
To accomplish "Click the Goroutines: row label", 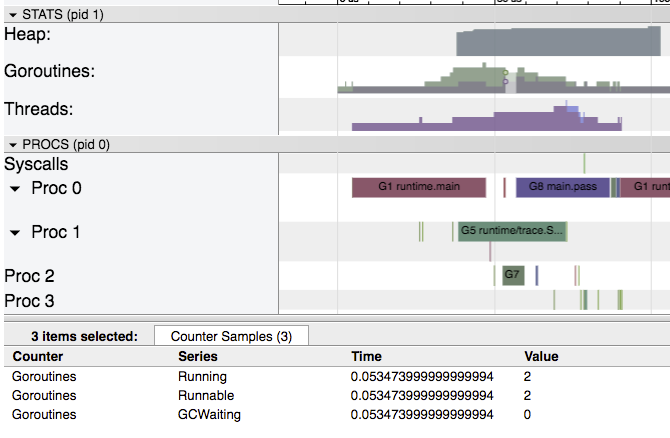I will pos(50,71).
